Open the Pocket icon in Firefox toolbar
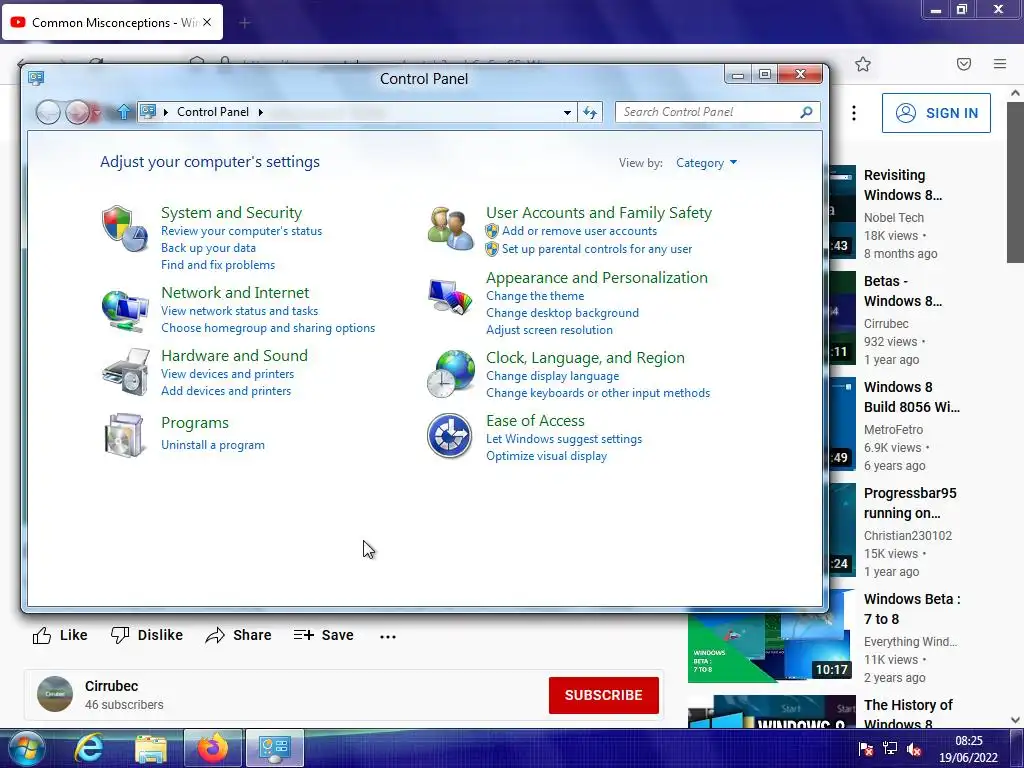Image resolution: width=1024 pixels, height=768 pixels. 964,64
